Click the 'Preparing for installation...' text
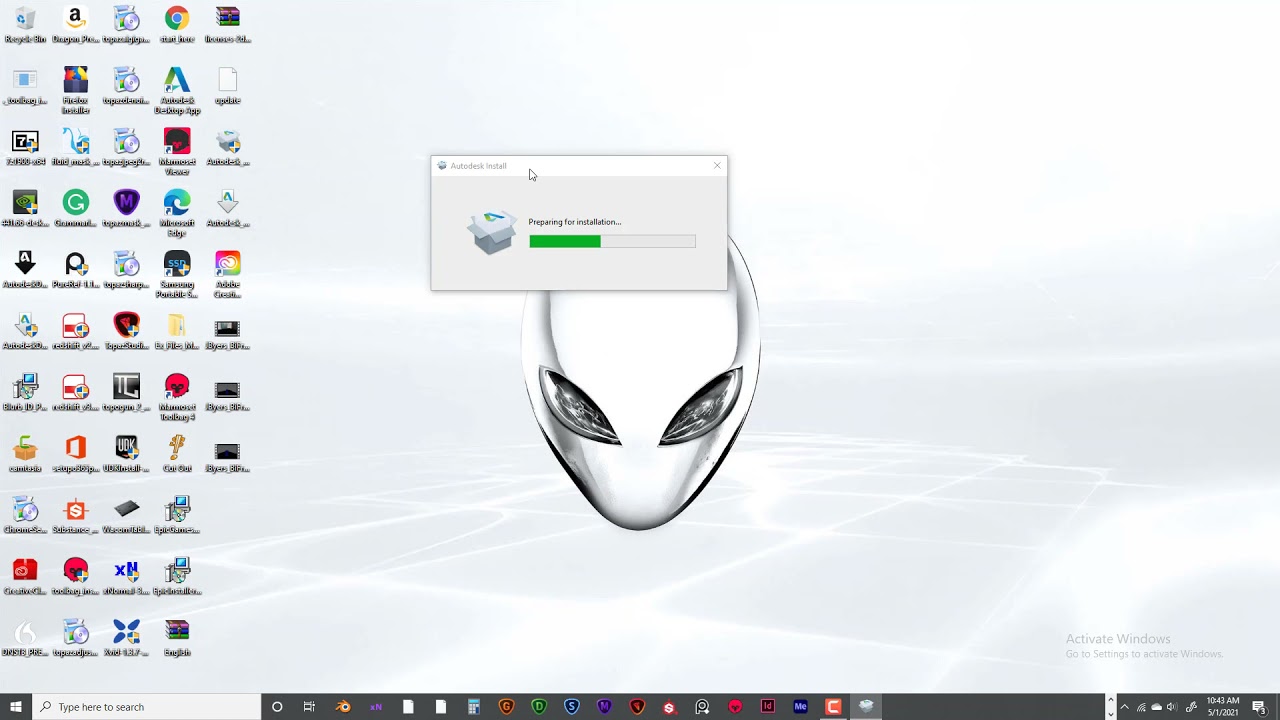The width and height of the screenshot is (1280, 720). click(x=575, y=222)
